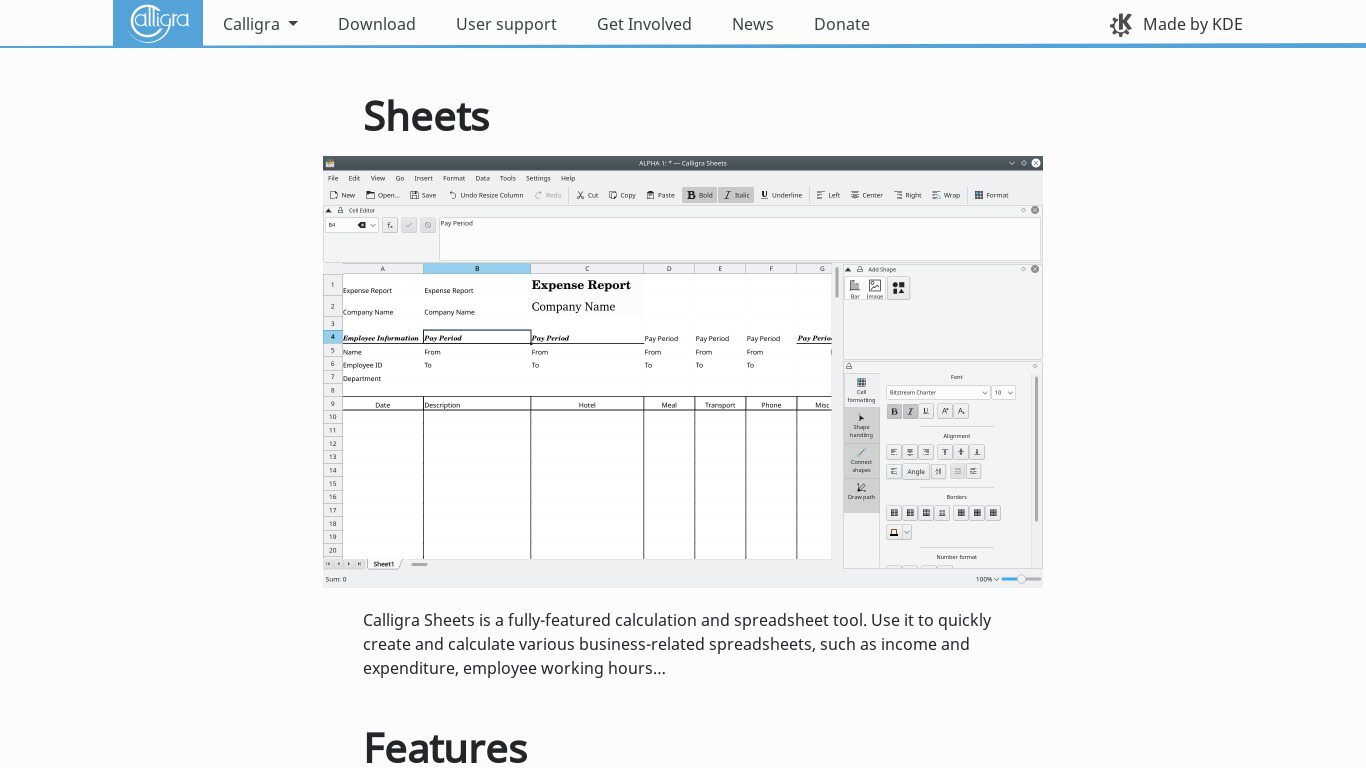This screenshot has height=768, width=1366.
Task: Open the Data menu
Action: 482,178
